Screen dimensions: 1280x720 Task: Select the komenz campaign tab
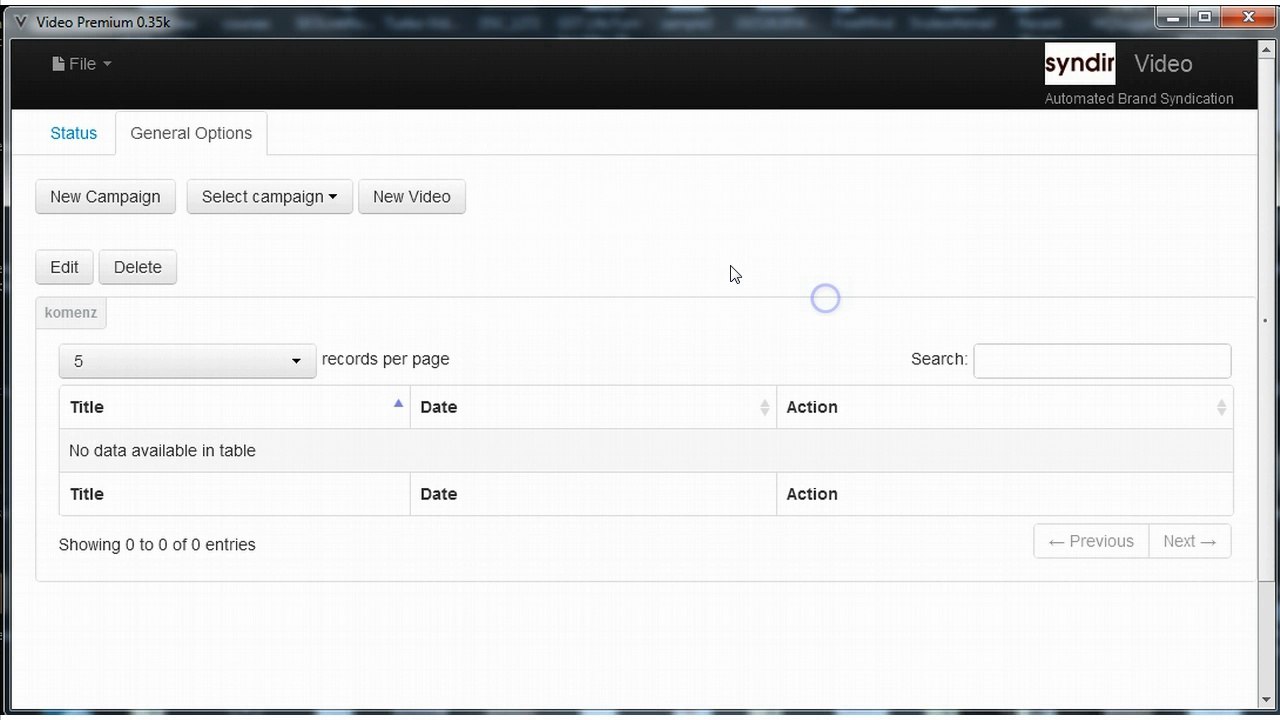(x=71, y=313)
